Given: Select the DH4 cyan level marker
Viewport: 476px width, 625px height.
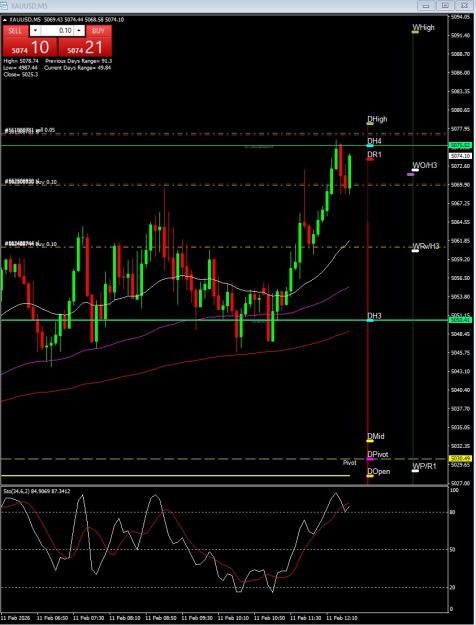Looking at the screenshot, I should click(370, 145).
